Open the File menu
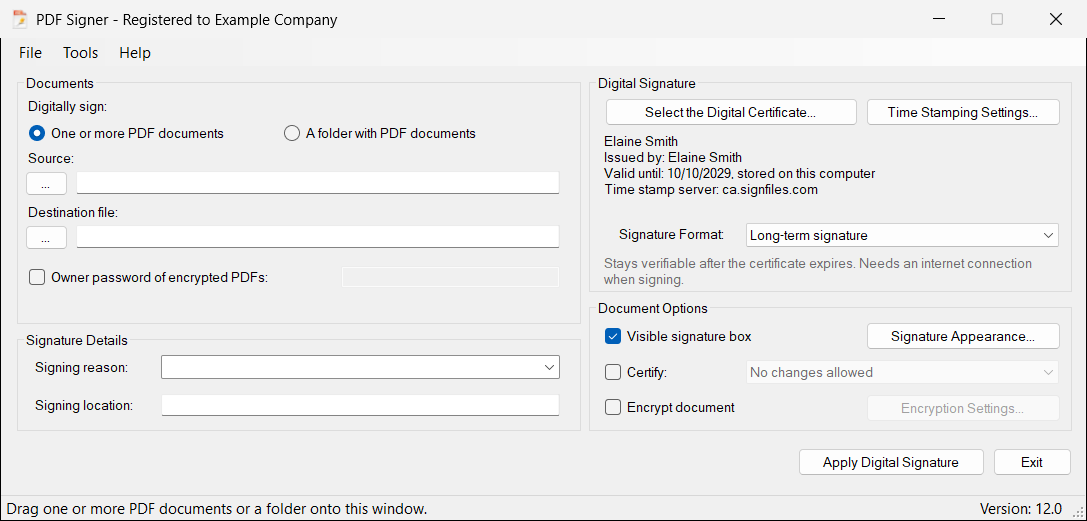Viewport: 1087px width, 521px height. click(x=31, y=53)
